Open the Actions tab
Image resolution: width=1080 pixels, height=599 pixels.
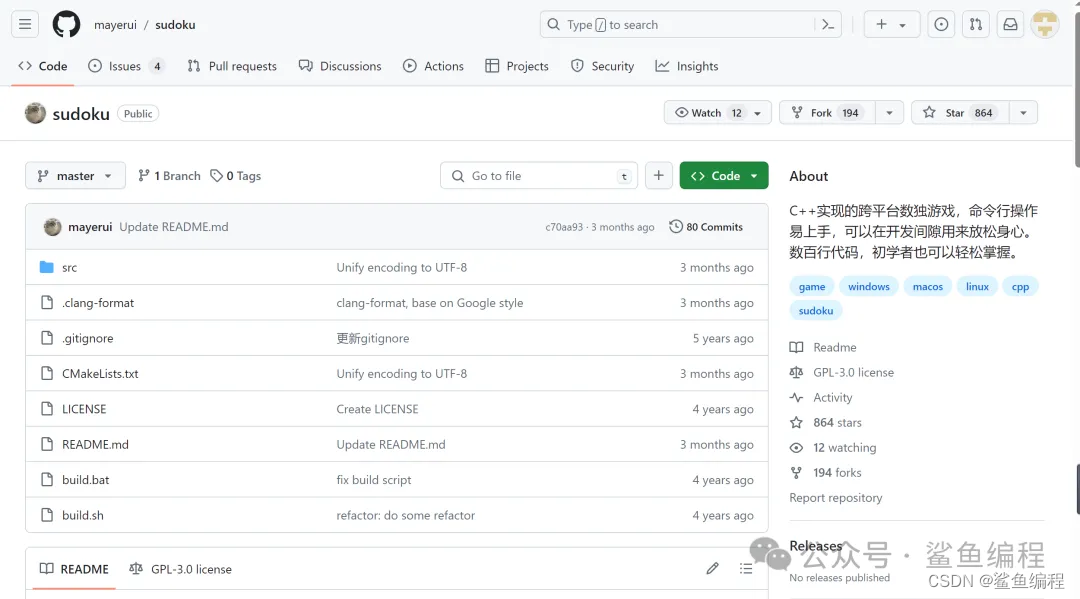click(433, 66)
